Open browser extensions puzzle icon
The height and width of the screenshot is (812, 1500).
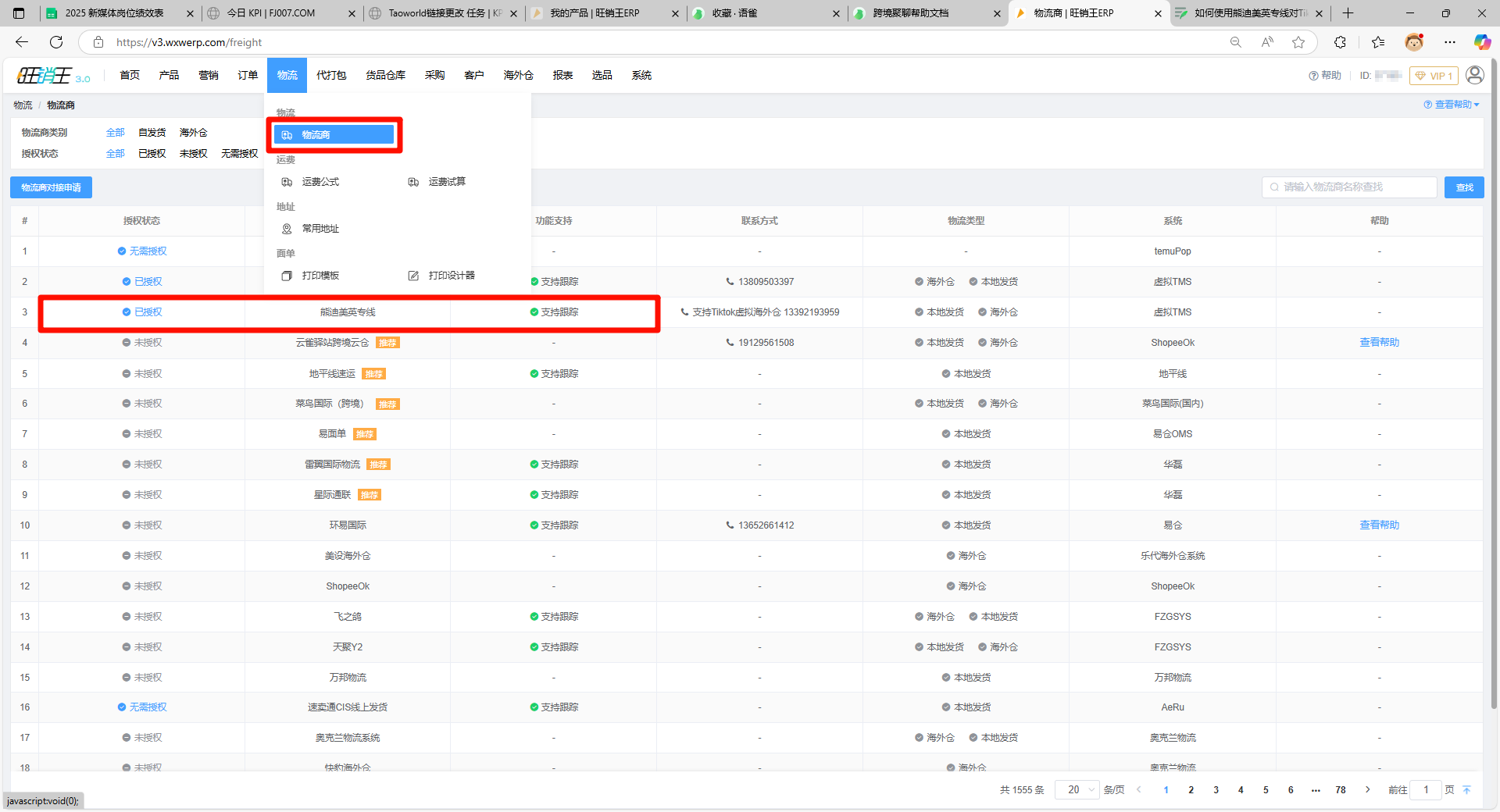click(1341, 42)
